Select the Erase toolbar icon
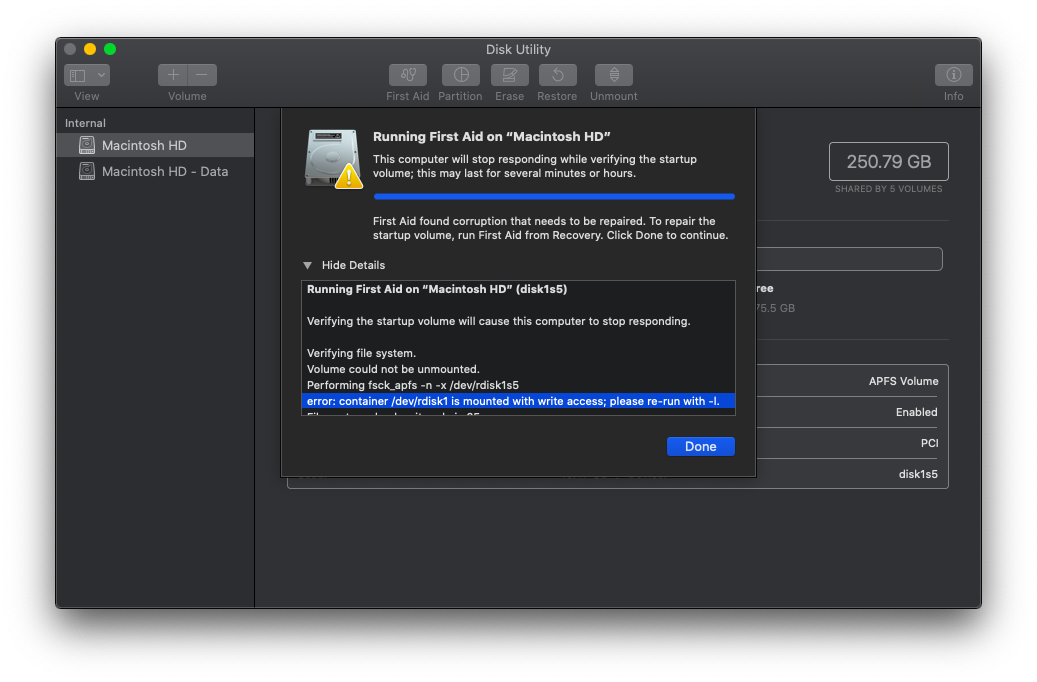 click(x=509, y=75)
